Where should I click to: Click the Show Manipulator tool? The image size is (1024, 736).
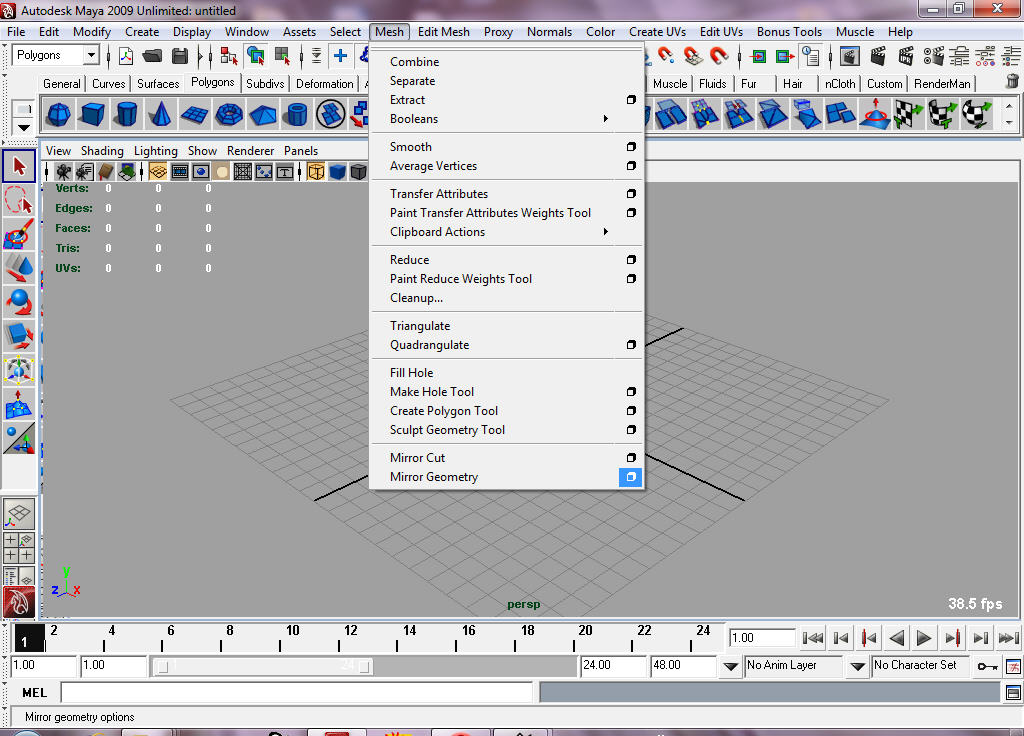click(19, 438)
